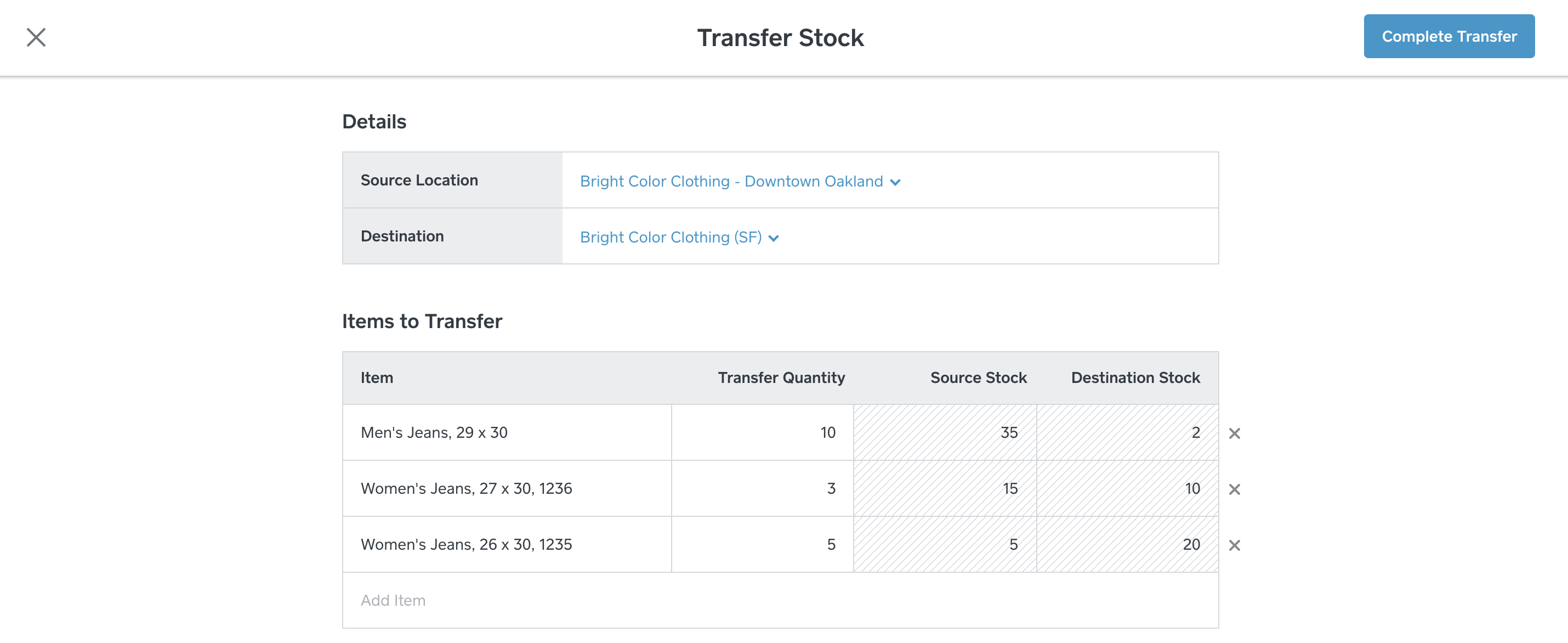This screenshot has width=1568, height=643.
Task: Remove Men's Jeans 29 x 30 row
Action: click(1234, 433)
